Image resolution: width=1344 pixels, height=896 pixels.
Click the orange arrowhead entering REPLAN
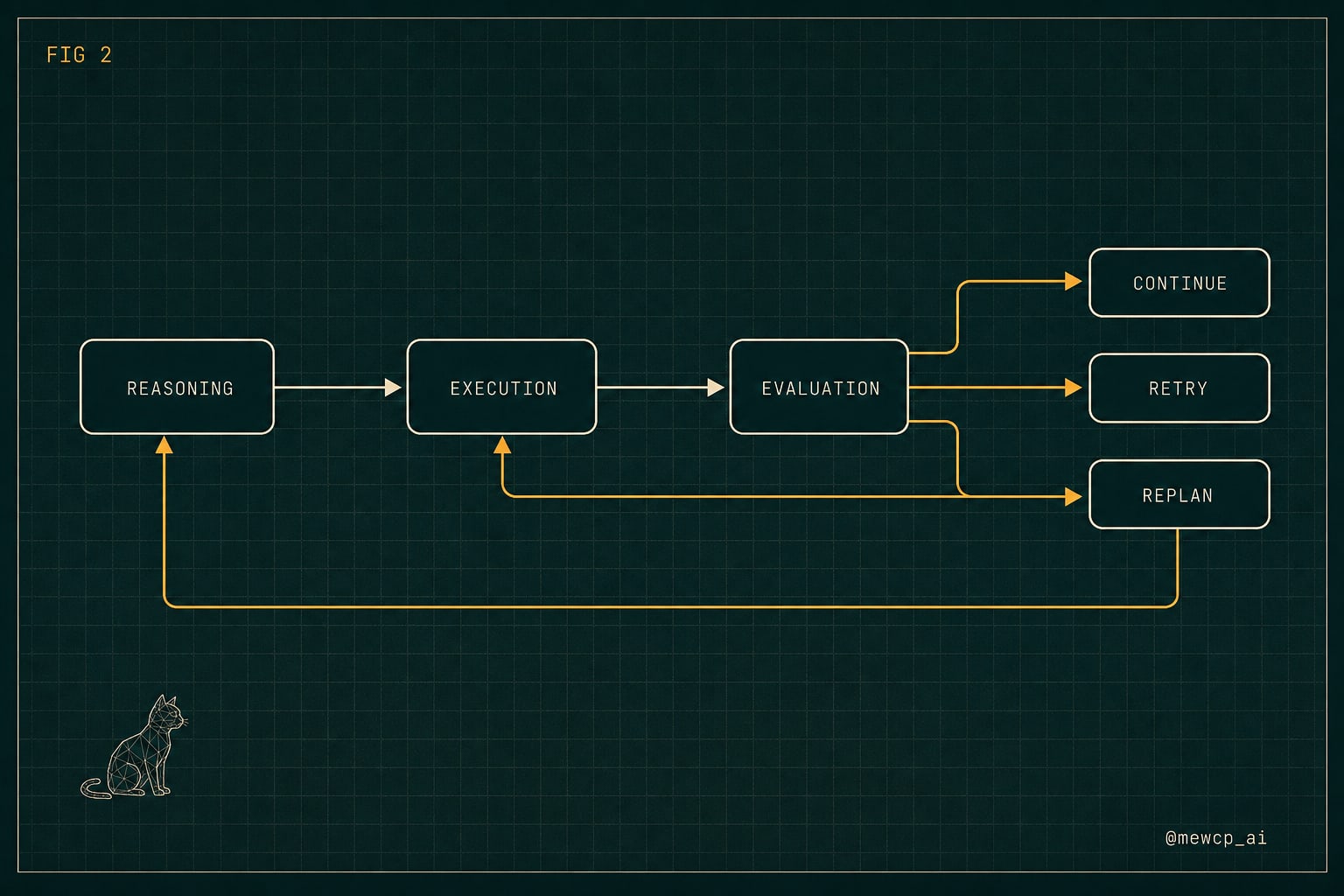1074,496
